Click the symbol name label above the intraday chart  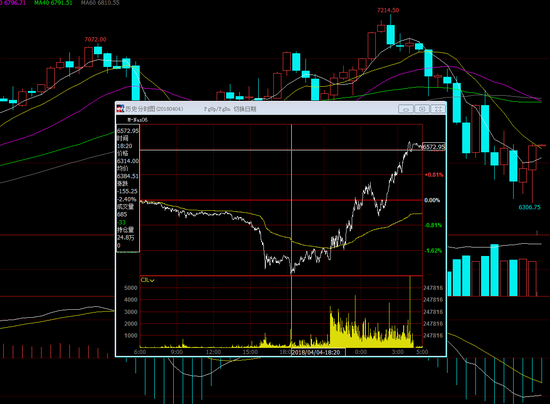tap(137, 120)
